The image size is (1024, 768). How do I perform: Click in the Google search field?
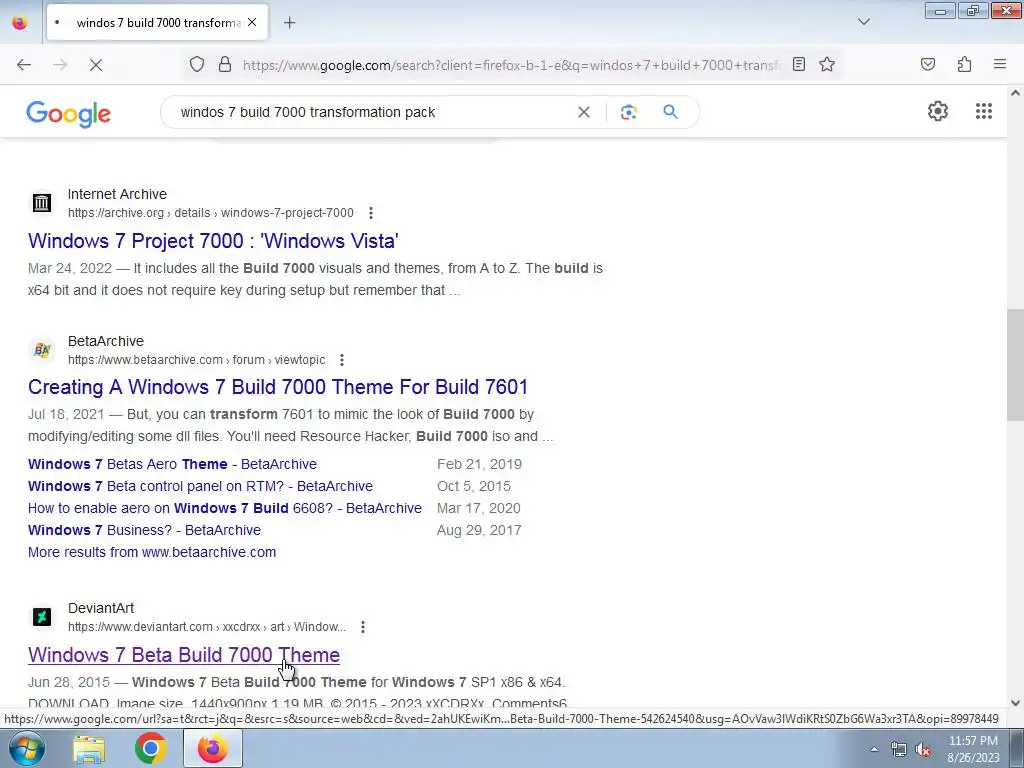(x=372, y=112)
